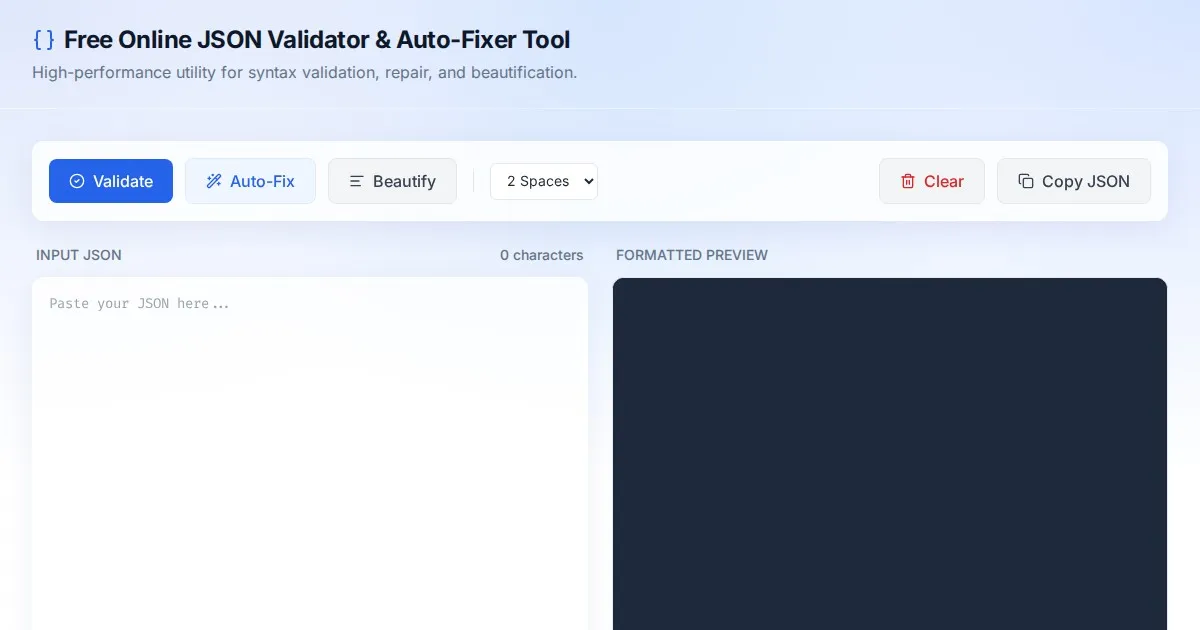Click the FORMATTED PREVIEW heading

[692, 255]
